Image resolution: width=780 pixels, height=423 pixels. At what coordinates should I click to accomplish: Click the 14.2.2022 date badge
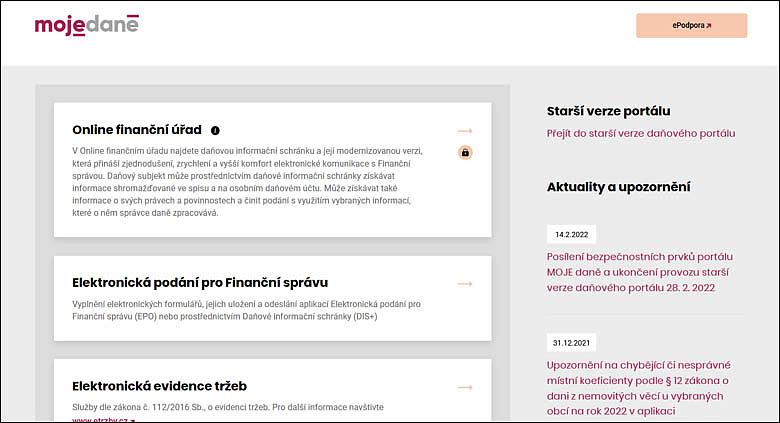(572, 234)
